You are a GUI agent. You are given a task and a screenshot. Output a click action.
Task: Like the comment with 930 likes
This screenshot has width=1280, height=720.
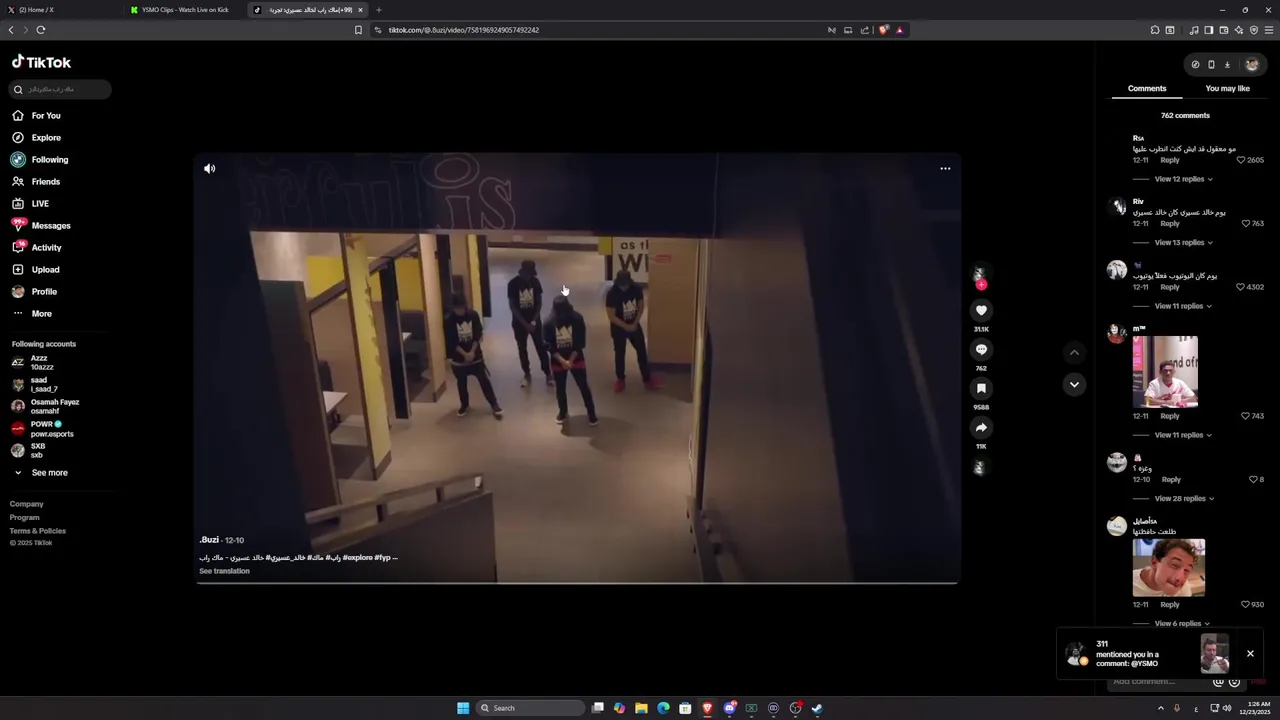click(x=1245, y=605)
